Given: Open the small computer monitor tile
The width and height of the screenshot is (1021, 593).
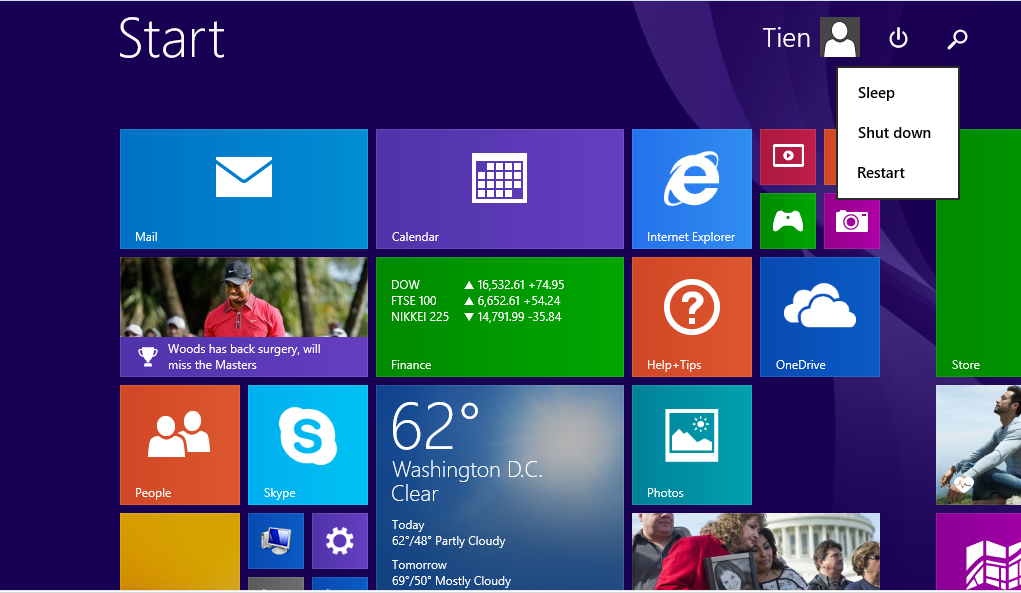Looking at the screenshot, I should (x=275, y=541).
